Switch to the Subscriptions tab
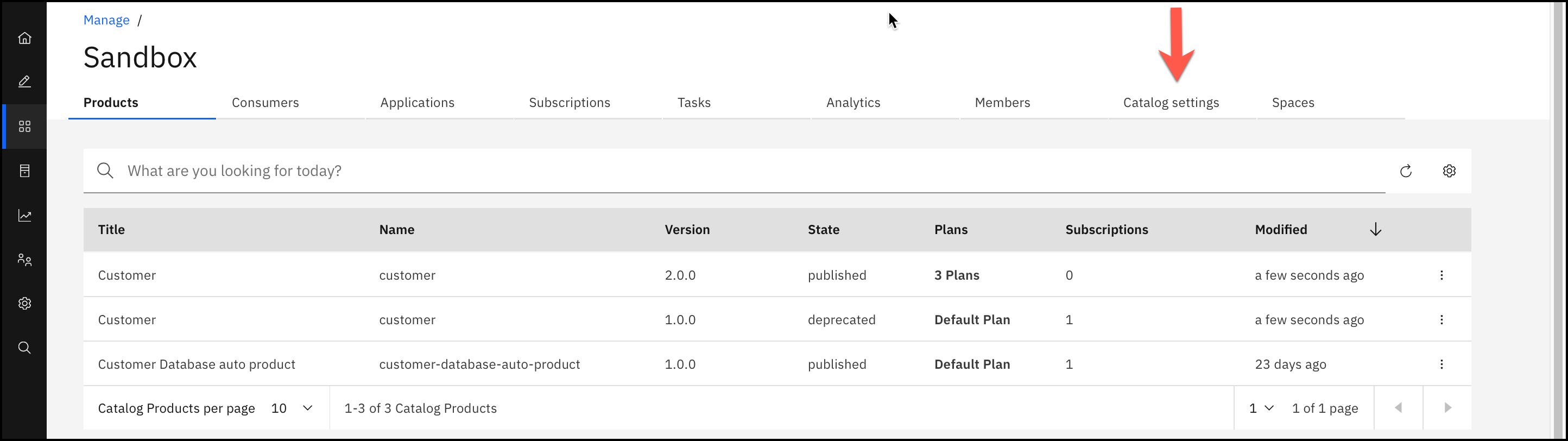Image resolution: width=1568 pixels, height=441 pixels. [569, 102]
